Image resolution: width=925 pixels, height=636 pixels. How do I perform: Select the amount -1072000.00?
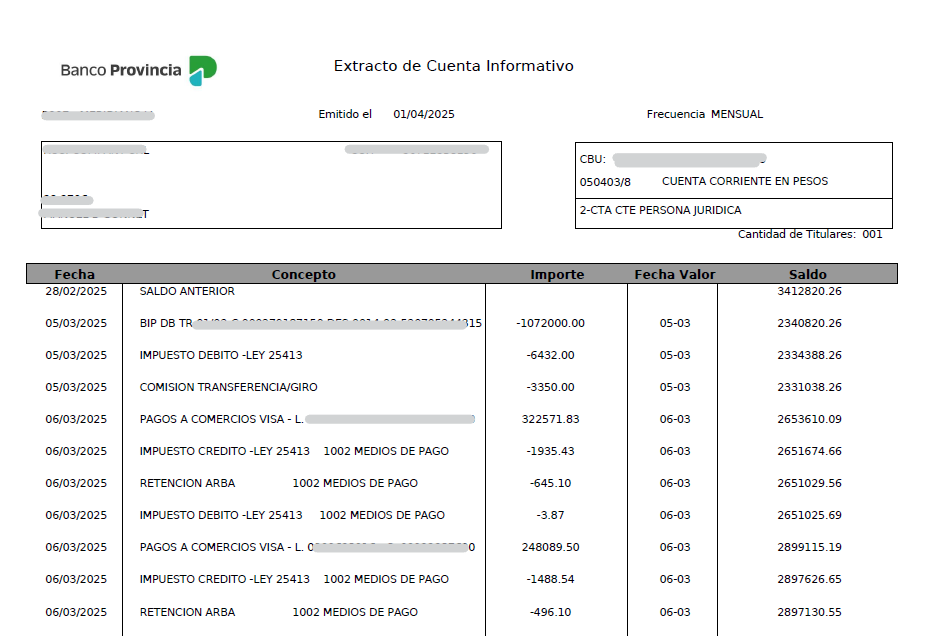[550, 323]
